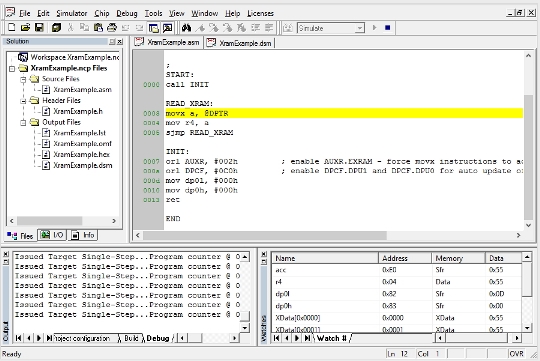Switch to the Debug output tab

click(x=158, y=338)
